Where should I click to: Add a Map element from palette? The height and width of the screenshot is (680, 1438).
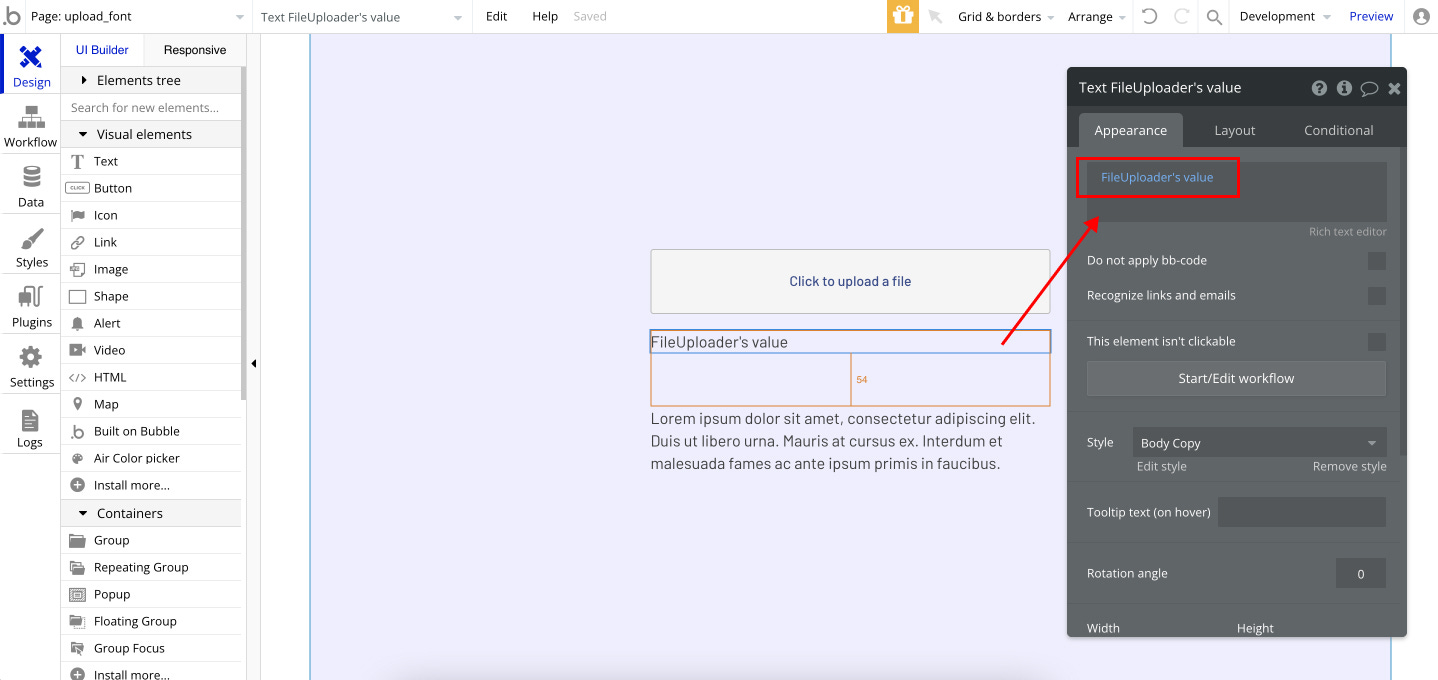[x=151, y=404]
